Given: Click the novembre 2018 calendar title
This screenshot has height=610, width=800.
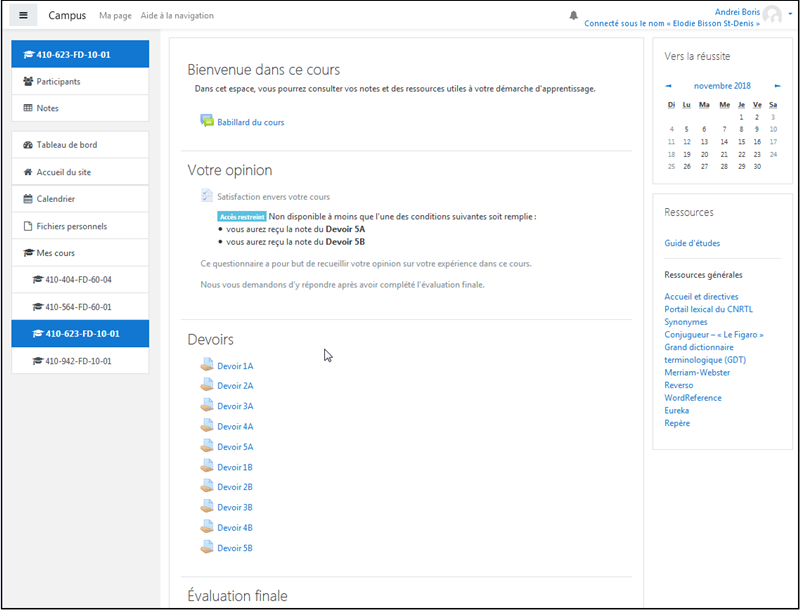Looking at the screenshot, I should pos(721,86).
